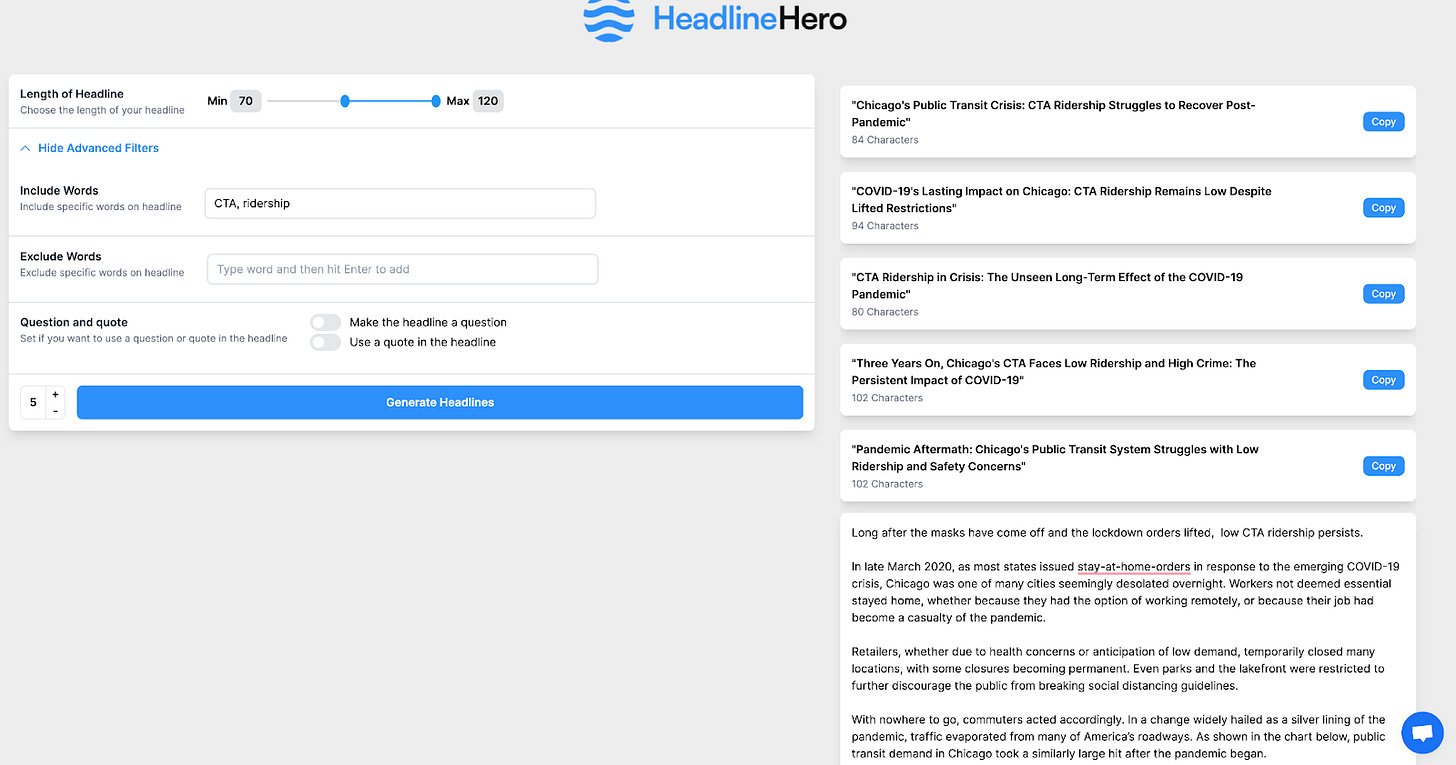Image resolution: width=1456 pixels, height=765 pixels.
Task: Copy the COVID-19's Lasting Impact headline
Action: 1383,208
